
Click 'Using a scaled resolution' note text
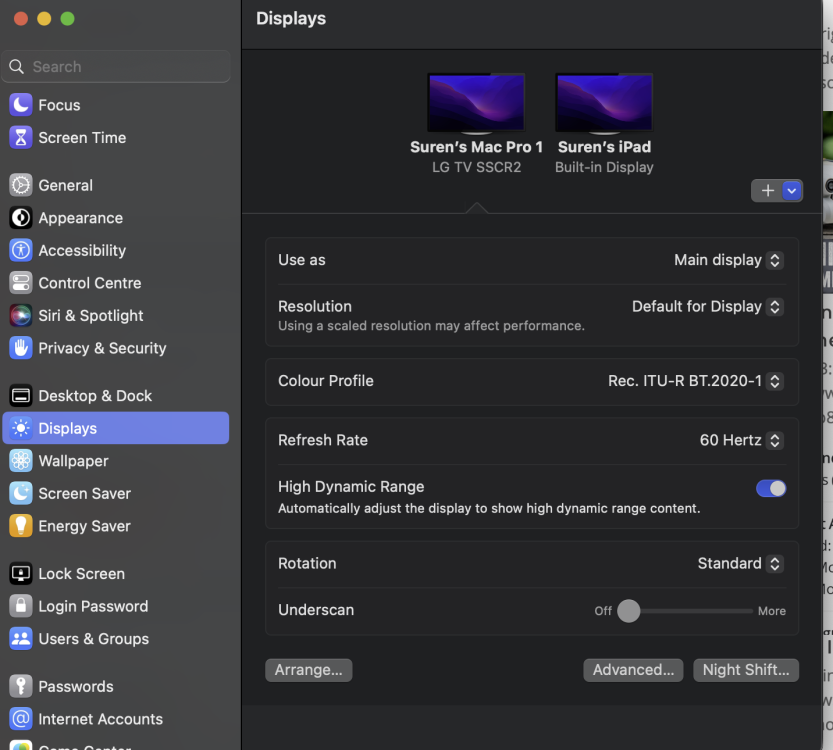(431, 326)
